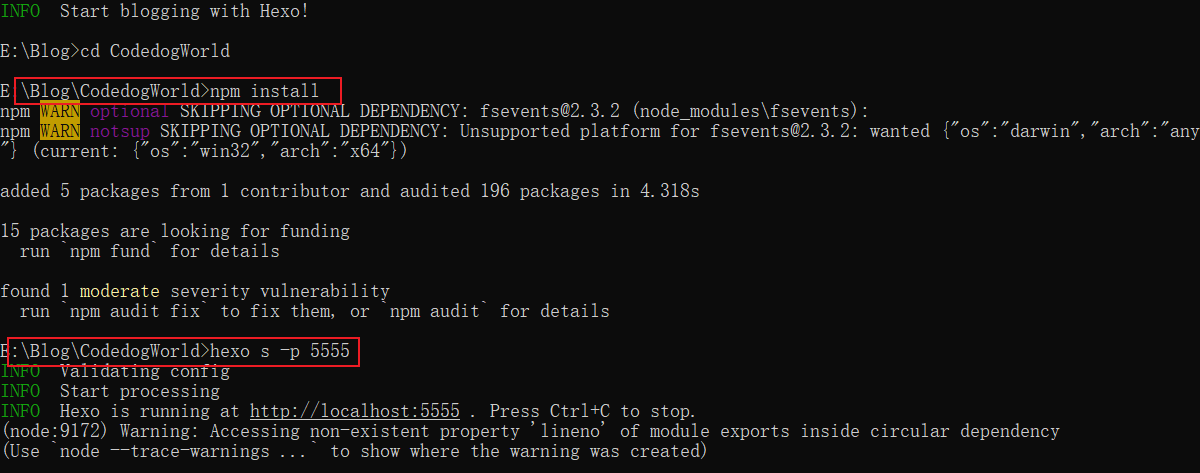Click the purple "optional" warning tag
Viewport: 1200px width, 473px height.
pyautogui.click(x=129, y=111)
